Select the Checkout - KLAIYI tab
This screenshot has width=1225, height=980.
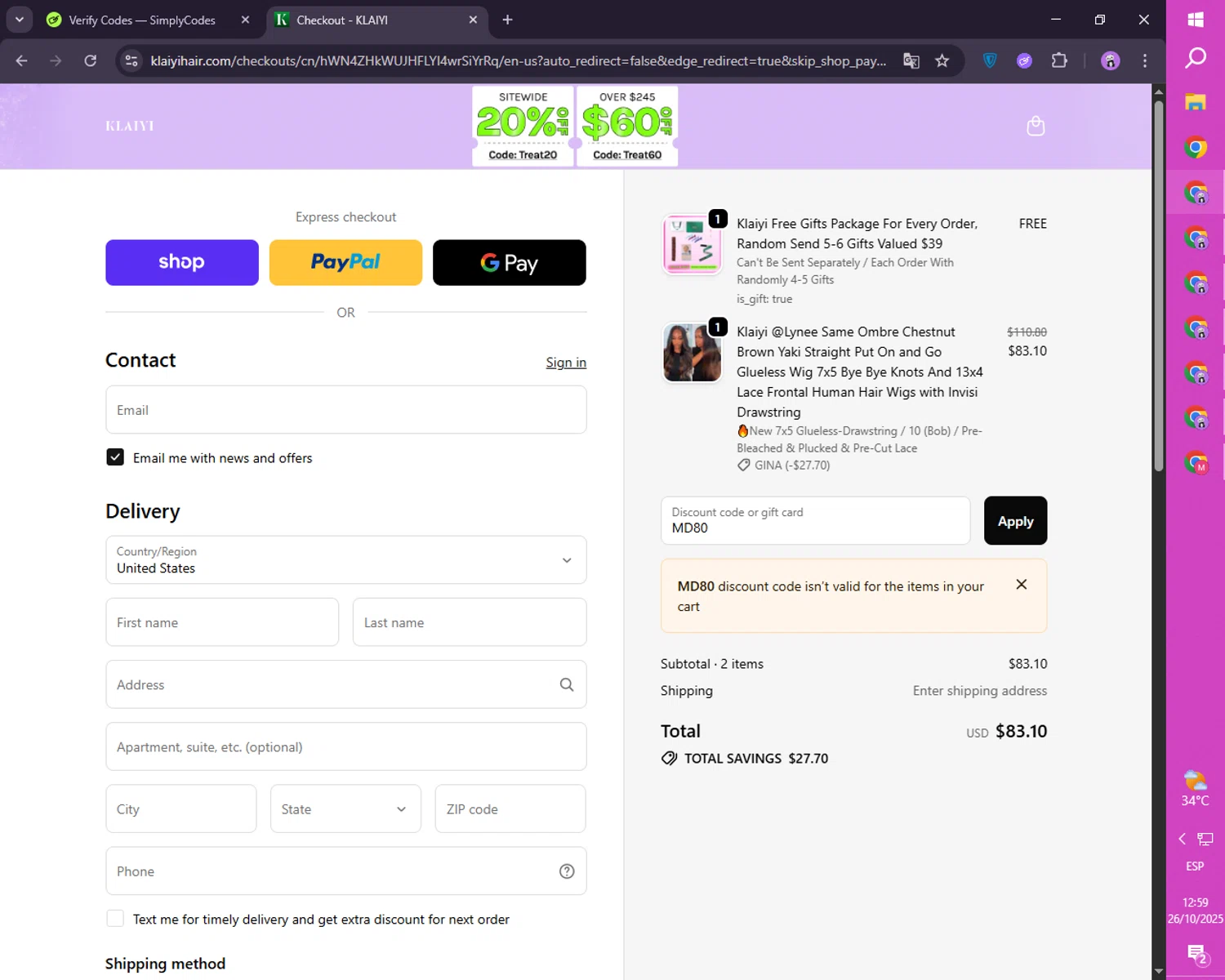pyautogui.click(x=342, y=20)
